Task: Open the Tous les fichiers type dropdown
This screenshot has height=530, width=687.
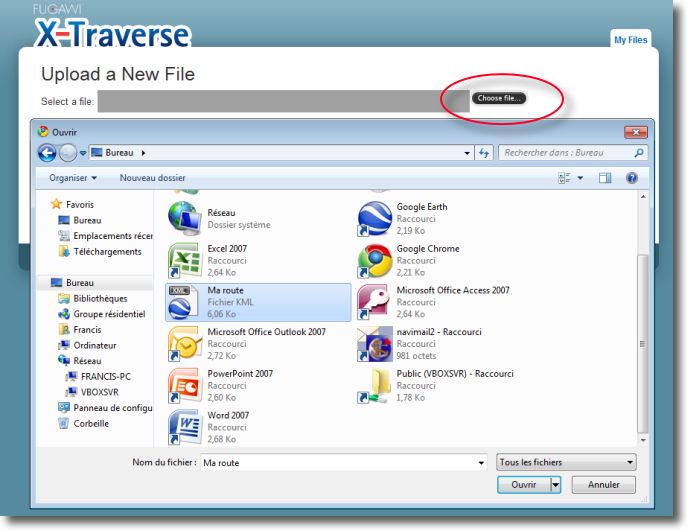Action: (x=566, y=462)
